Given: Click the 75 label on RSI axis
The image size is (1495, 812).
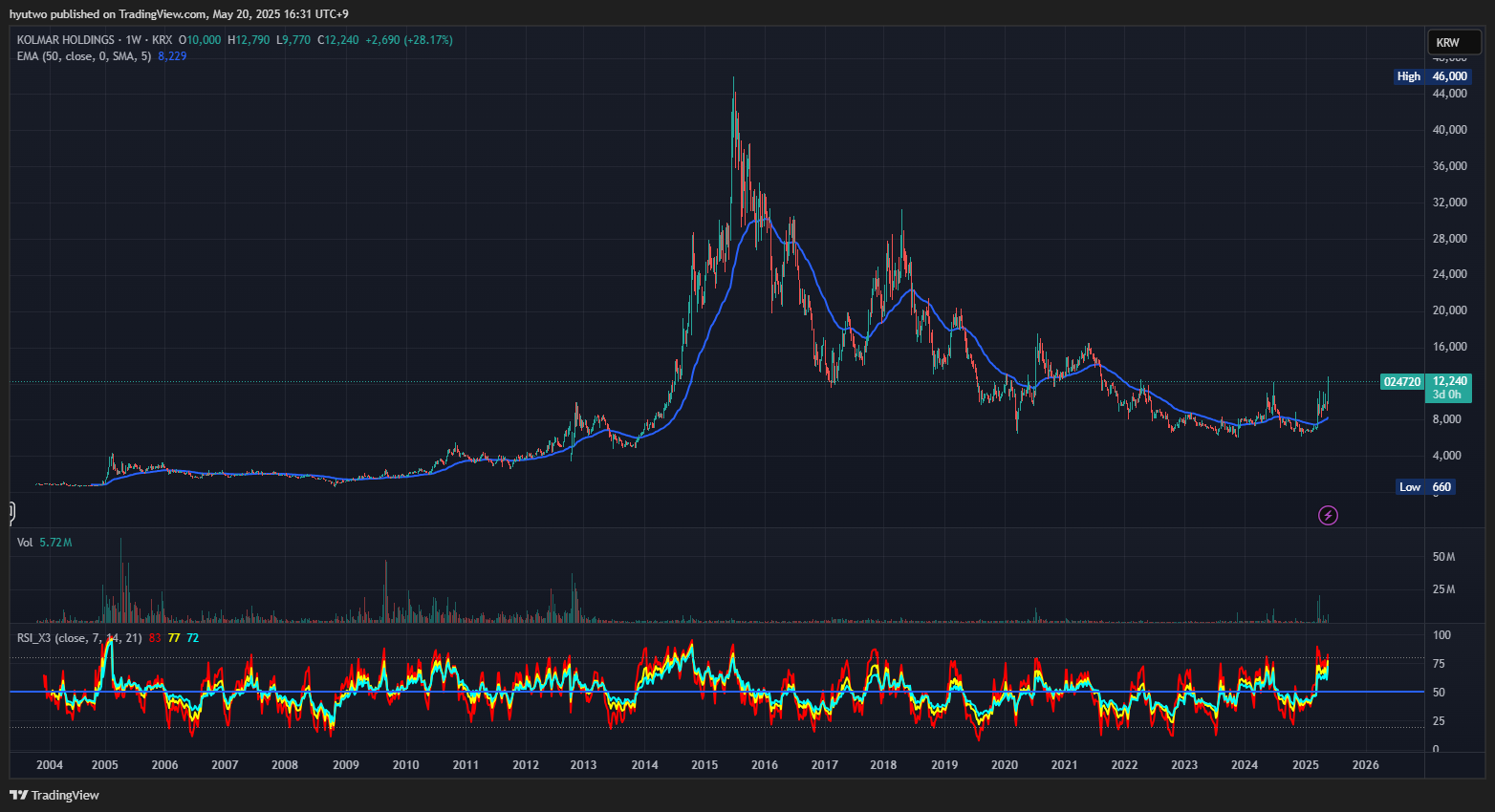Looking at the screenshot, I should tap(1439, 664).
